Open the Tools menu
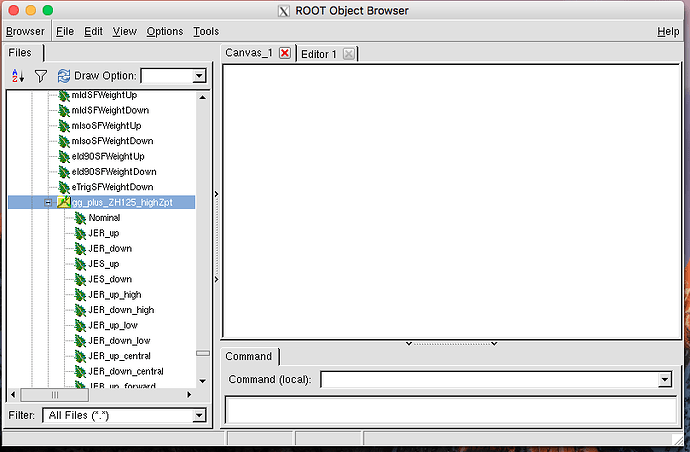The height and width of the screenshot is (452, 690). (206, 31)
